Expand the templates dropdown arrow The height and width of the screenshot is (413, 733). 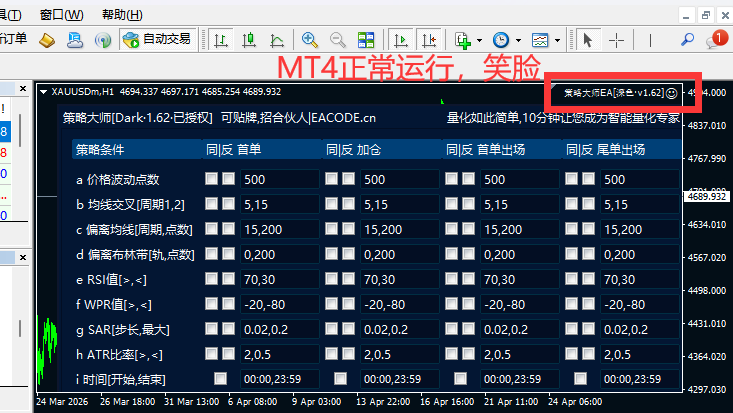coord(557,41)
